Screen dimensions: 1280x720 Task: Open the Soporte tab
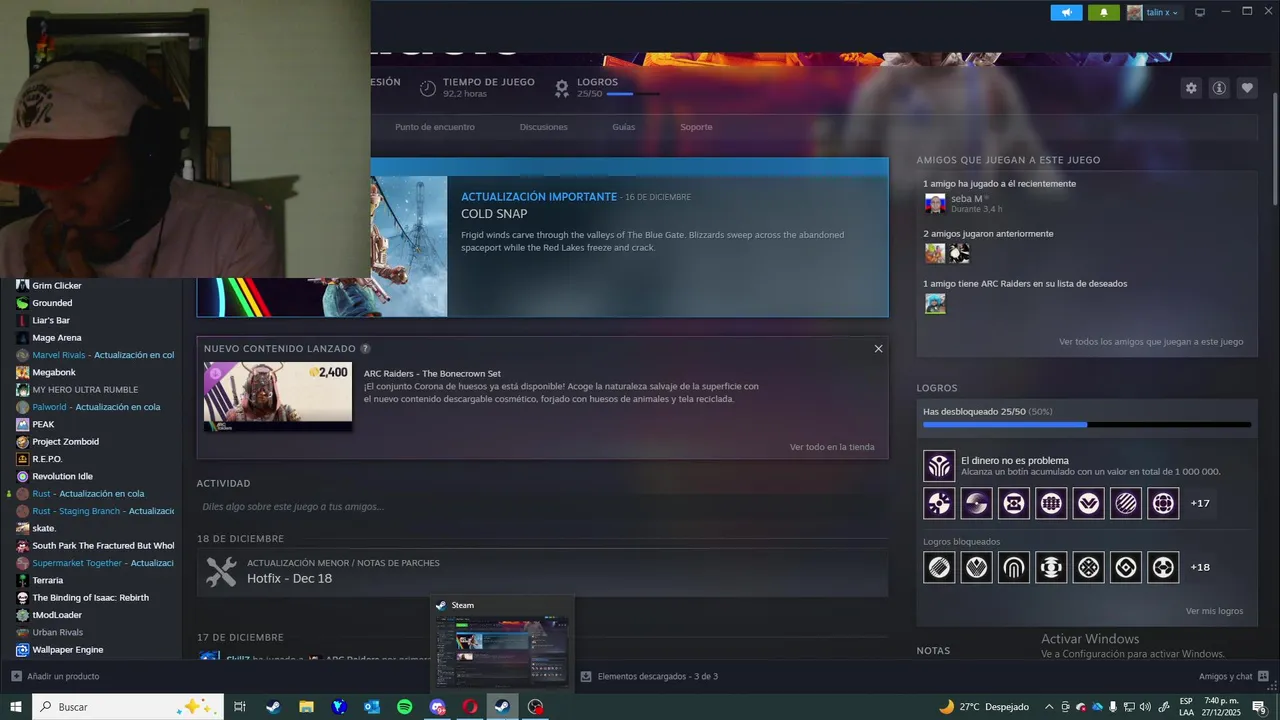click(x=696, y=127)
